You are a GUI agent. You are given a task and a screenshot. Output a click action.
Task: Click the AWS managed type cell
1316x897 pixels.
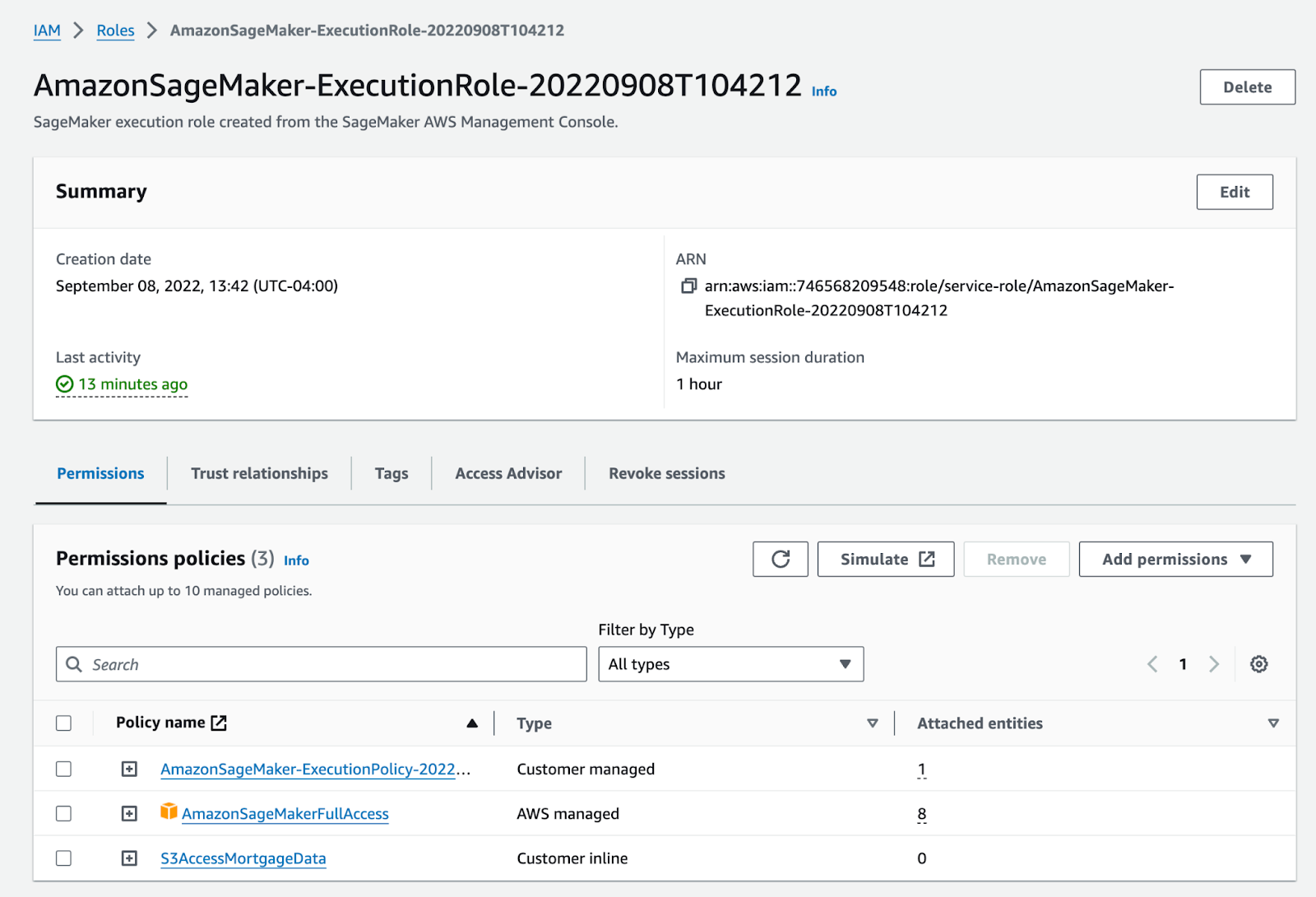click(x=568, y=813)
